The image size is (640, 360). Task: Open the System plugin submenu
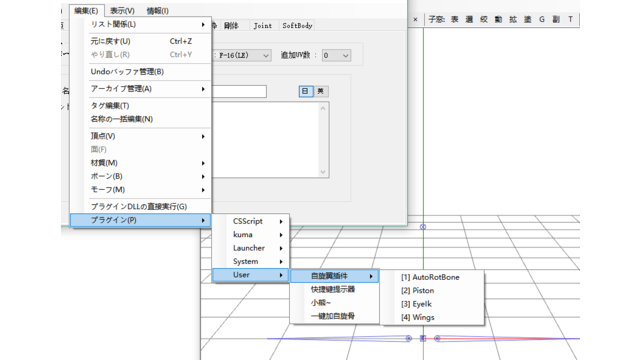[x=251, y=262]
